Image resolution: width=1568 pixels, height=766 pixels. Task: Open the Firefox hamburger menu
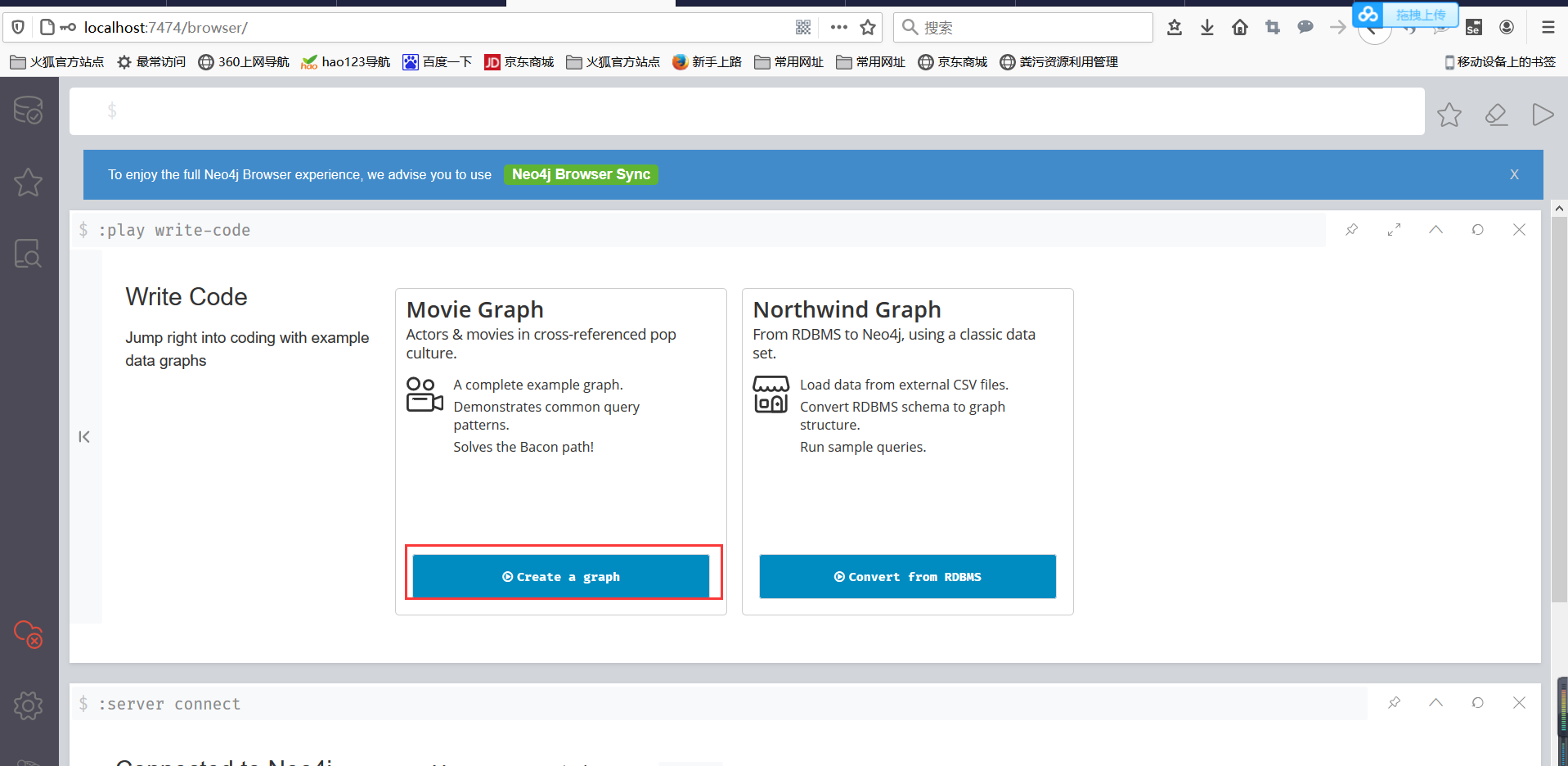tap(1548, 28)
